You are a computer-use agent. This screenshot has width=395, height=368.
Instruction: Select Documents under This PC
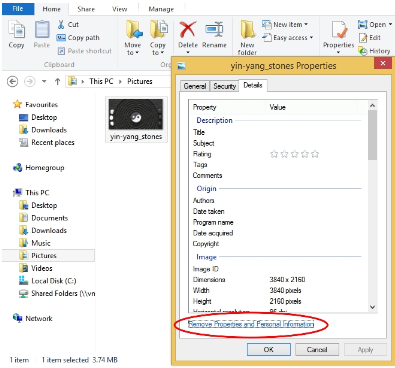(x=44, y=218)
